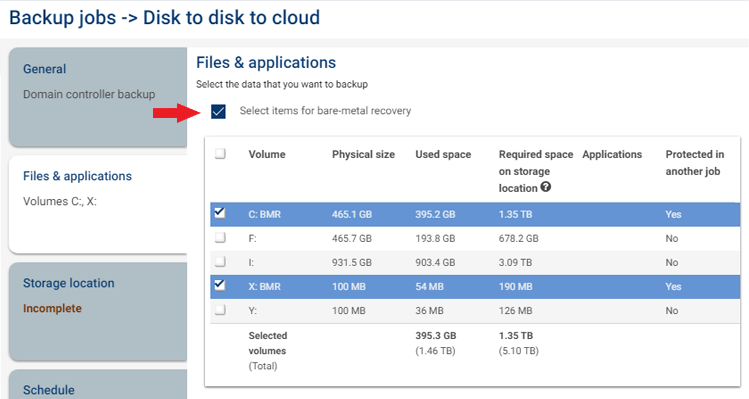
Task: Click the Physical size column header
Action: [363, 154]
